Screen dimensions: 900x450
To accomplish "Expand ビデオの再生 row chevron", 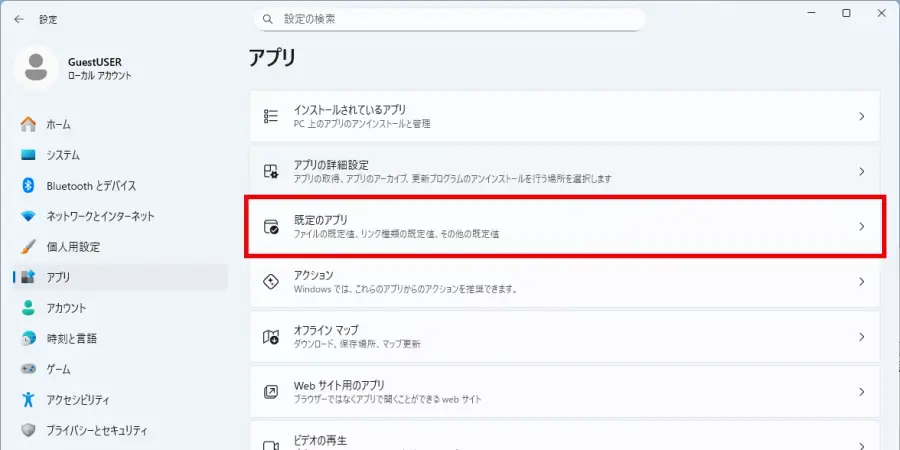I will coord(862,445).
